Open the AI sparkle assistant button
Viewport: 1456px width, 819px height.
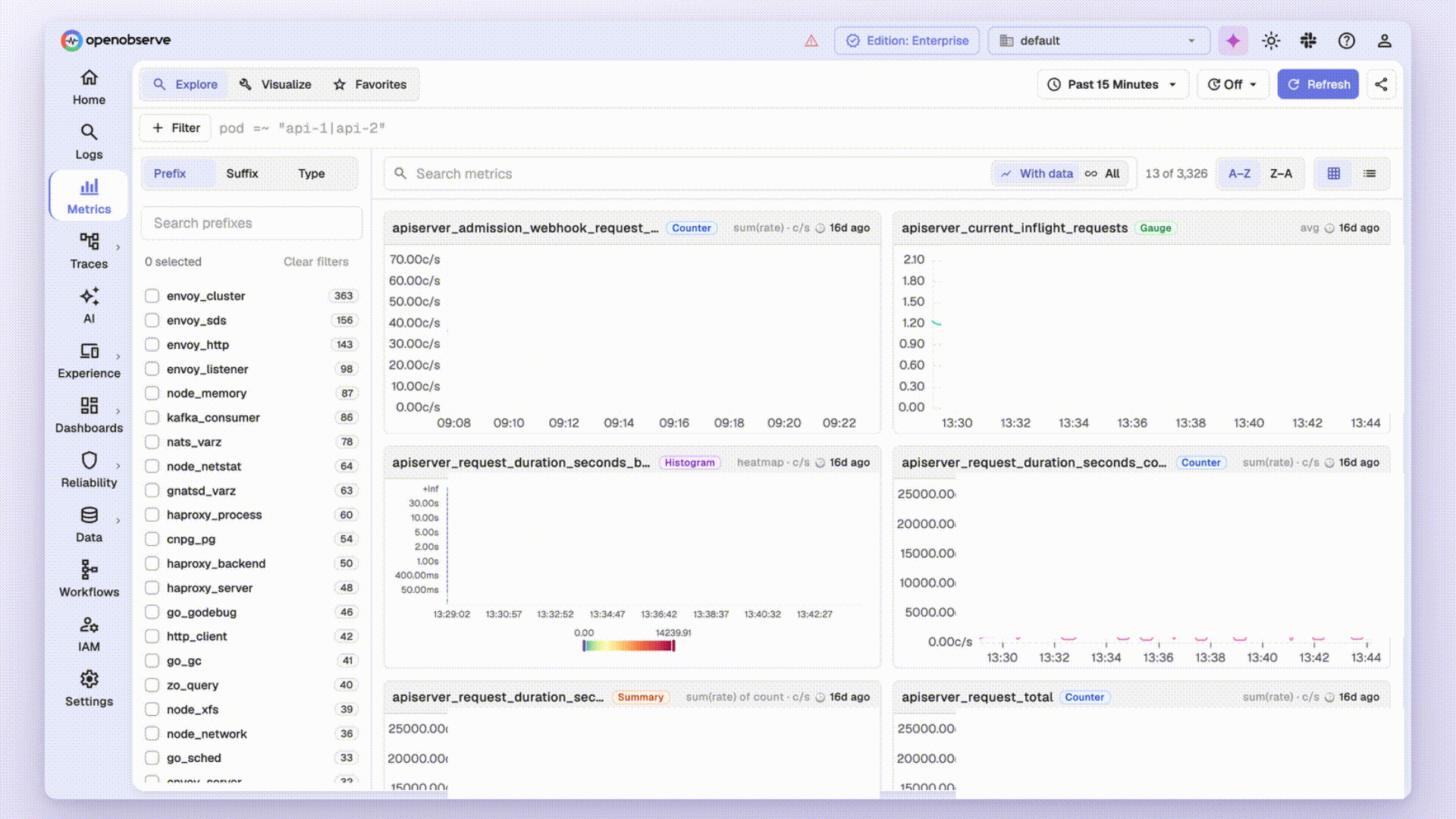pyautogui.click(x=1233, y=41)
